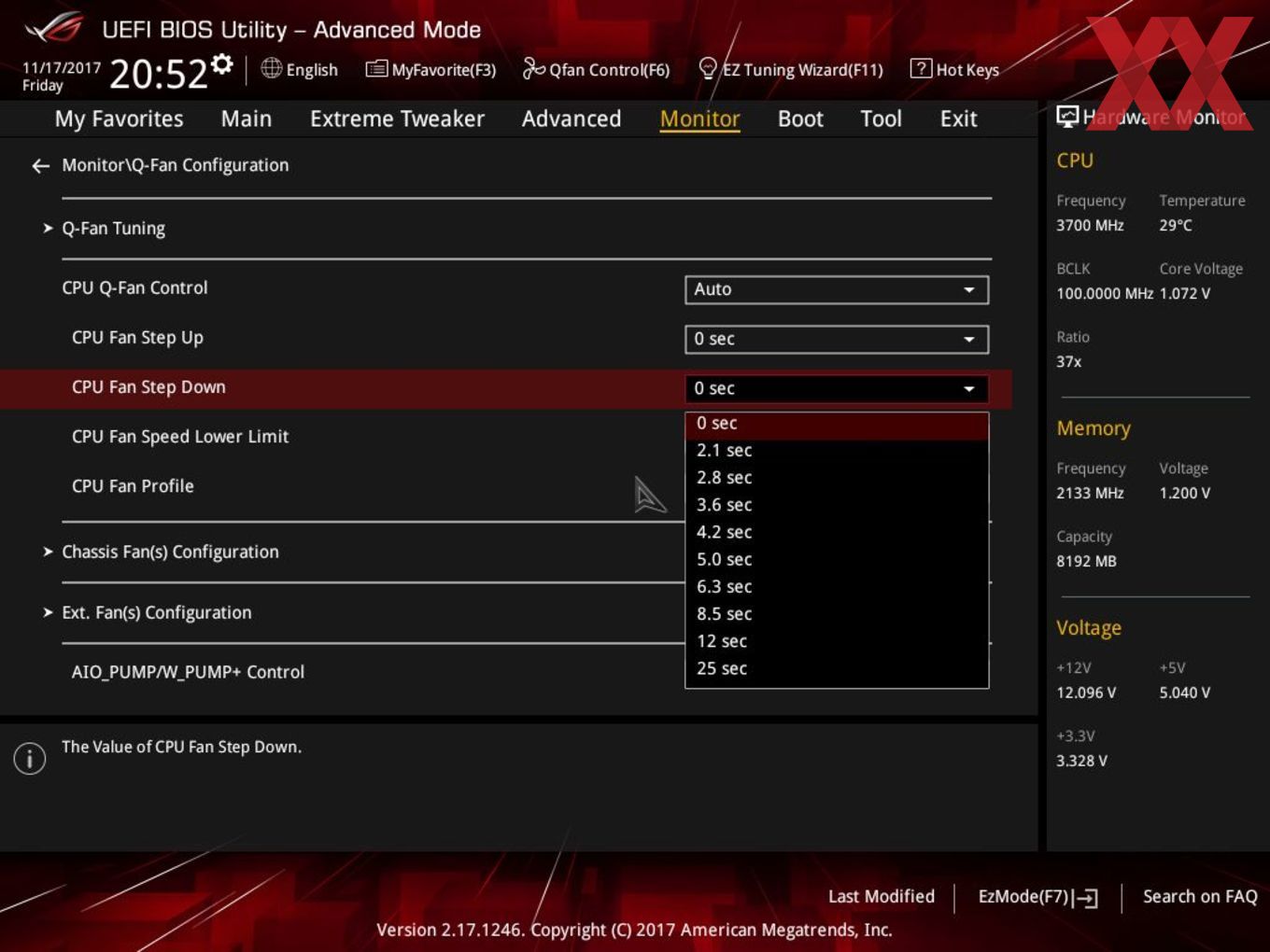Click the info icon beside help text
The height and width of the screenshot is (952, 1270).
pyautogui.click(x=30, y=758)
